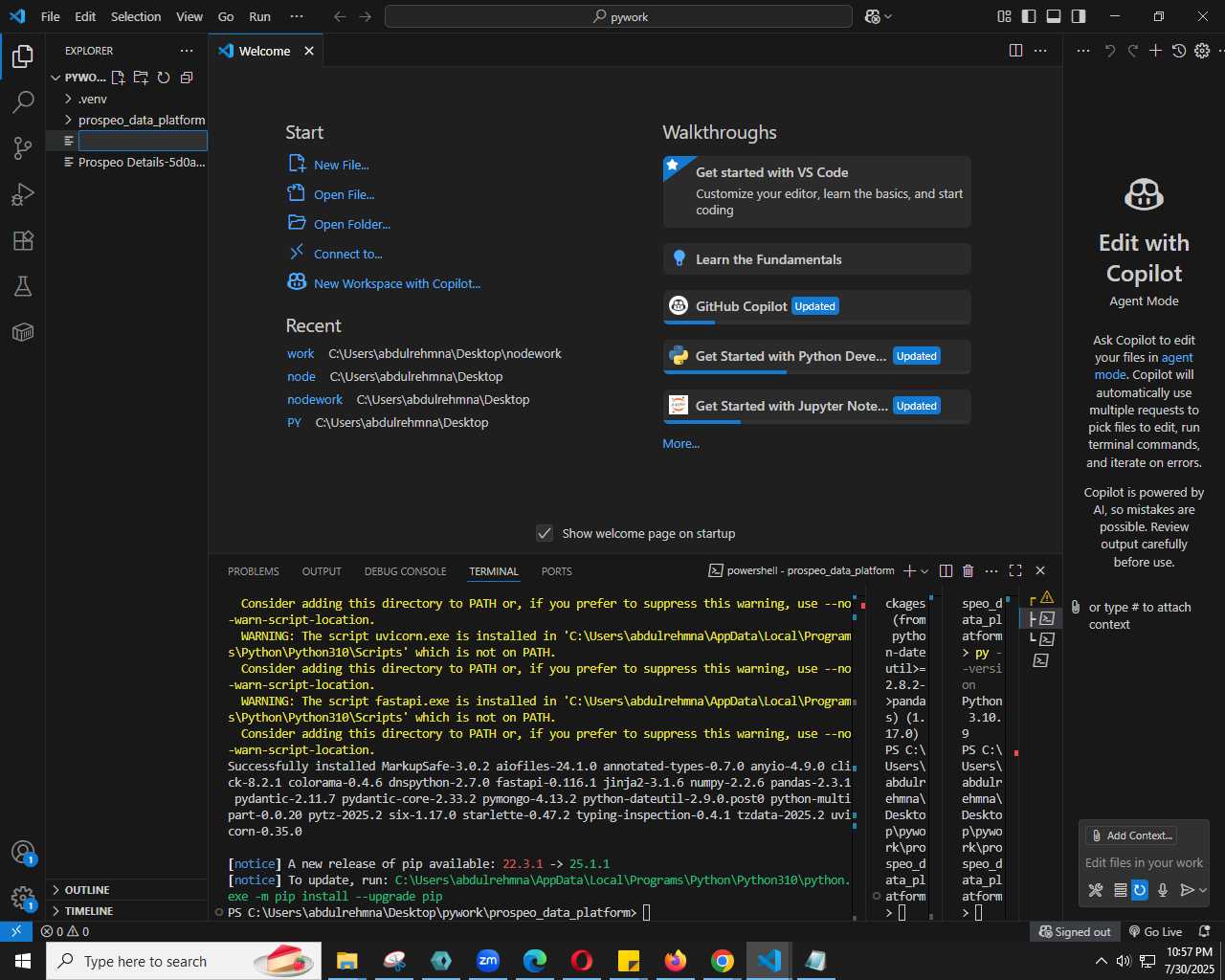Click the Add Context... button in chat

click(1130, 835)
